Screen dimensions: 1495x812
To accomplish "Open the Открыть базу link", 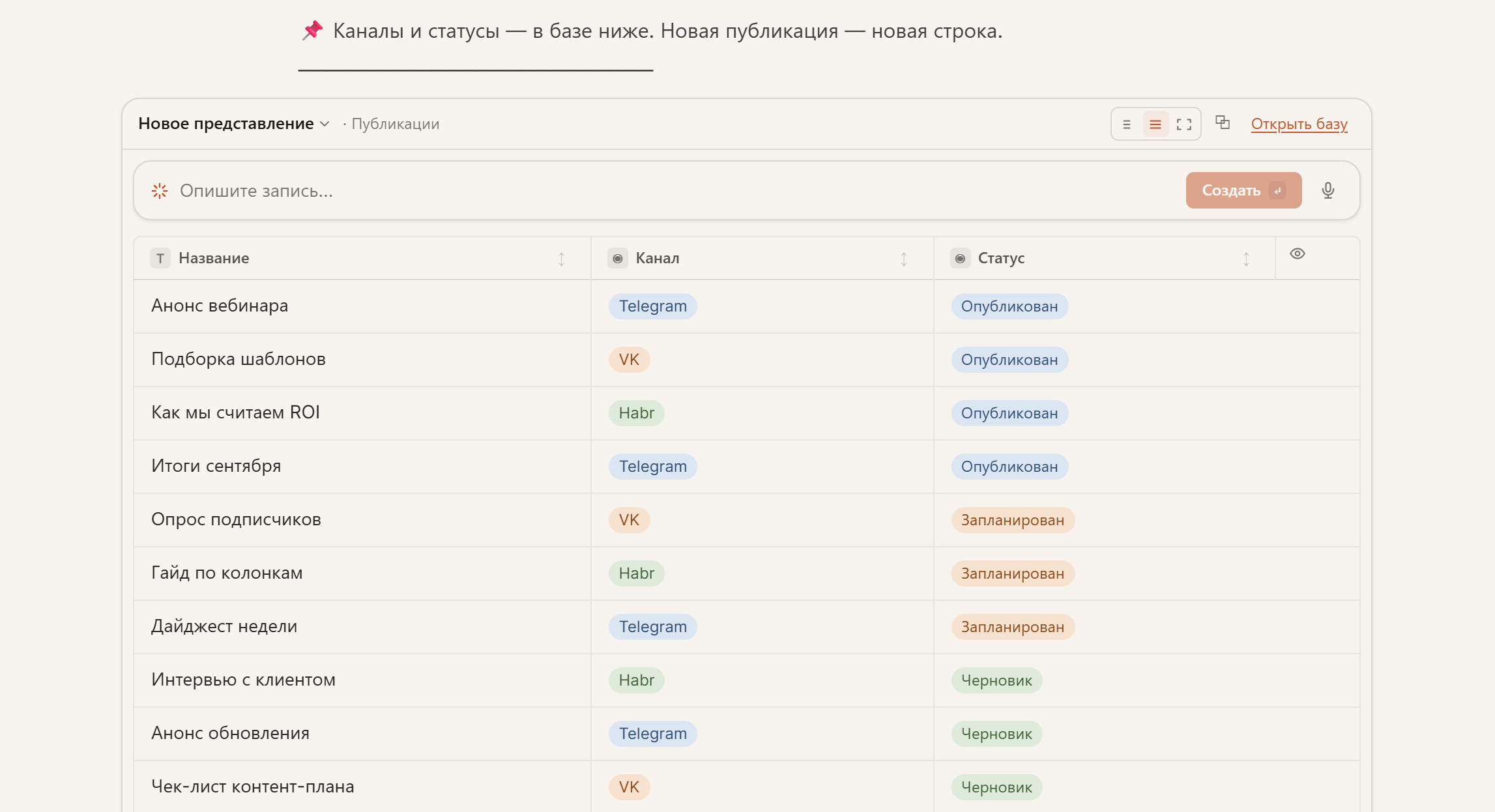I will (x=1299, y=124).
